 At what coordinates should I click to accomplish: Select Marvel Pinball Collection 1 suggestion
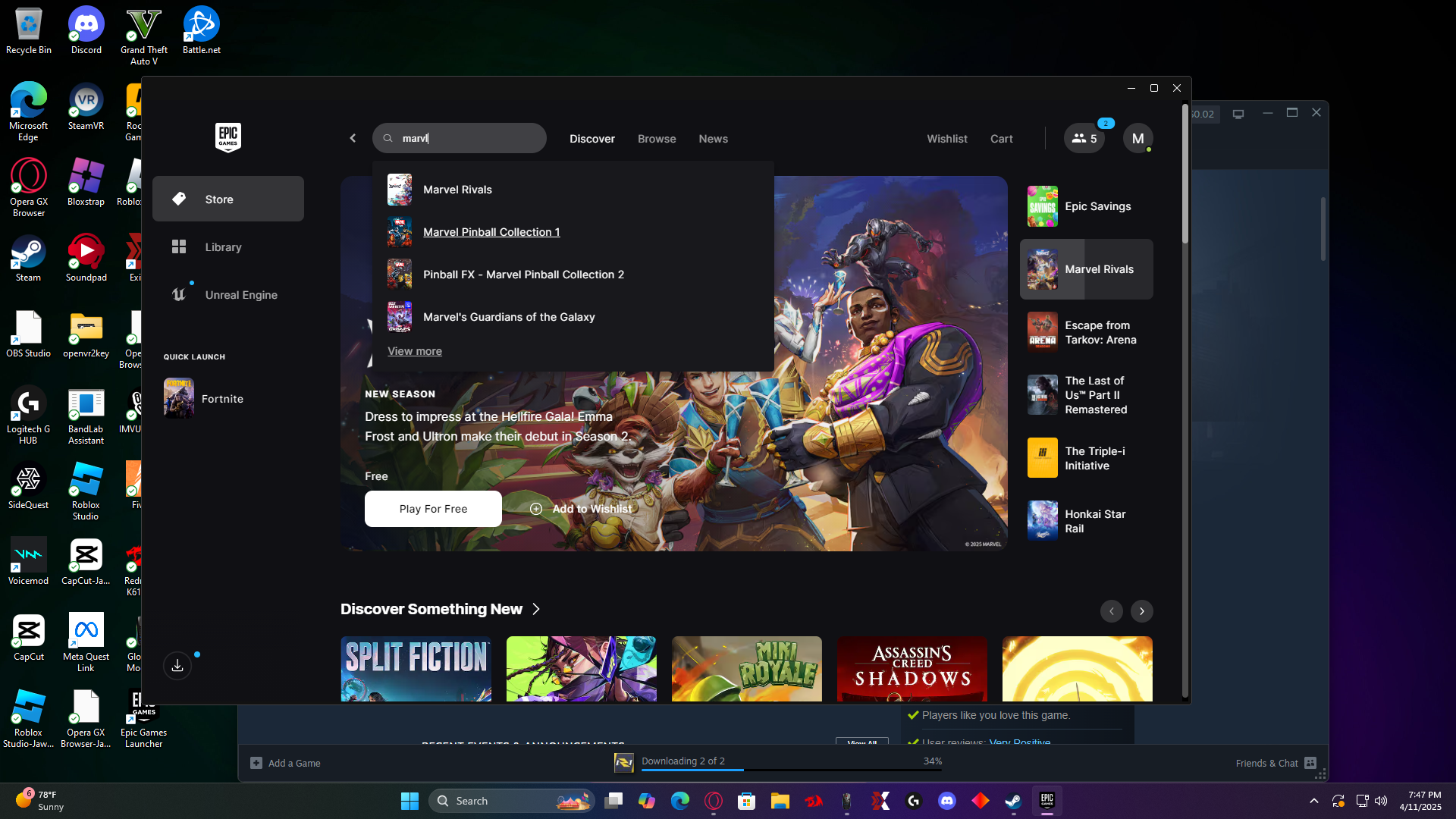tap(573, 232)
